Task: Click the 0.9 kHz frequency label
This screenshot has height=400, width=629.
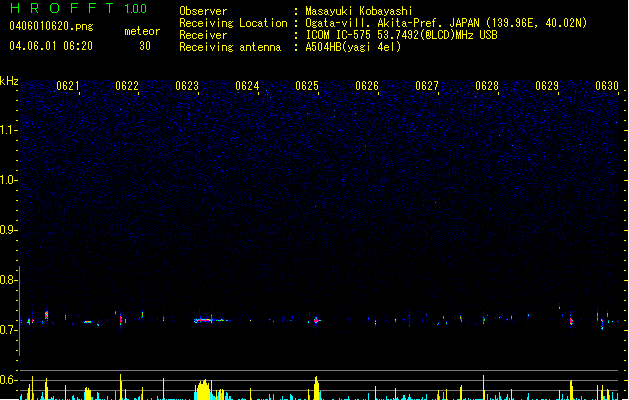Action: click(x=8, y=230)
